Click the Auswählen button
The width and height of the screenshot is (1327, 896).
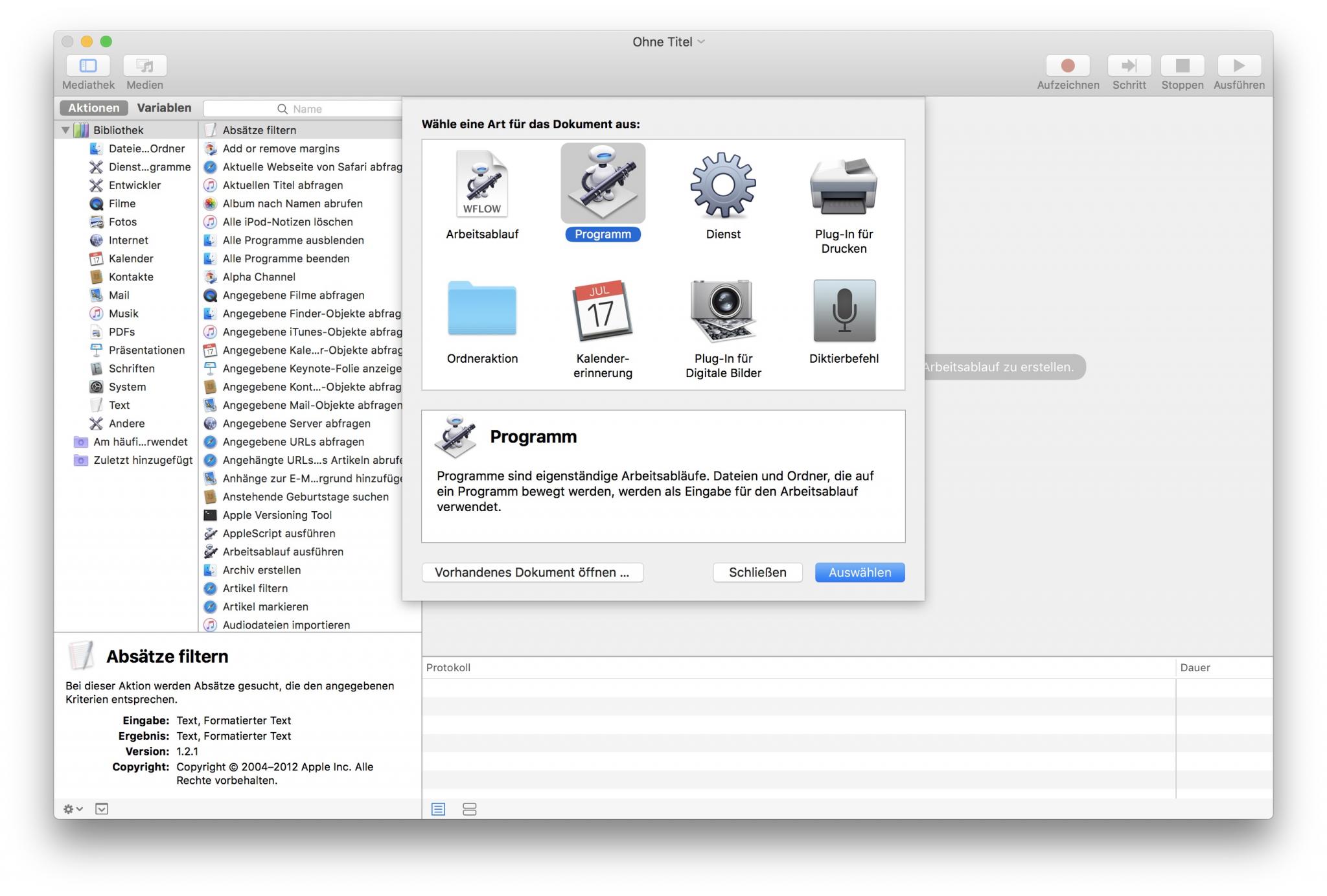[858, 572]
